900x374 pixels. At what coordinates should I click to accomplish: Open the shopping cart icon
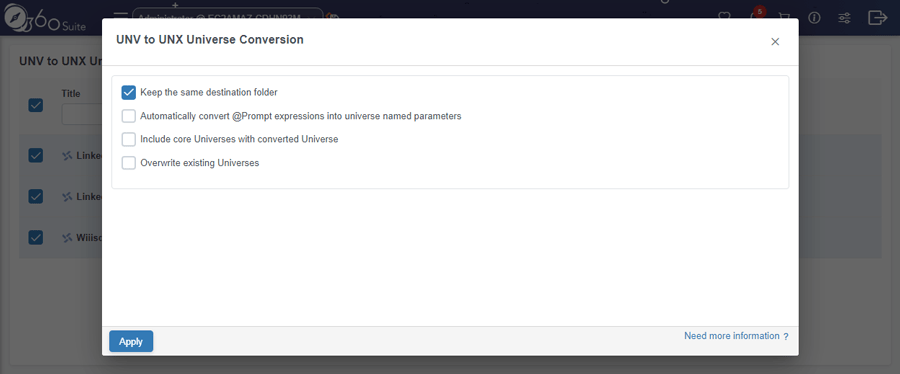tap(783, 18)
